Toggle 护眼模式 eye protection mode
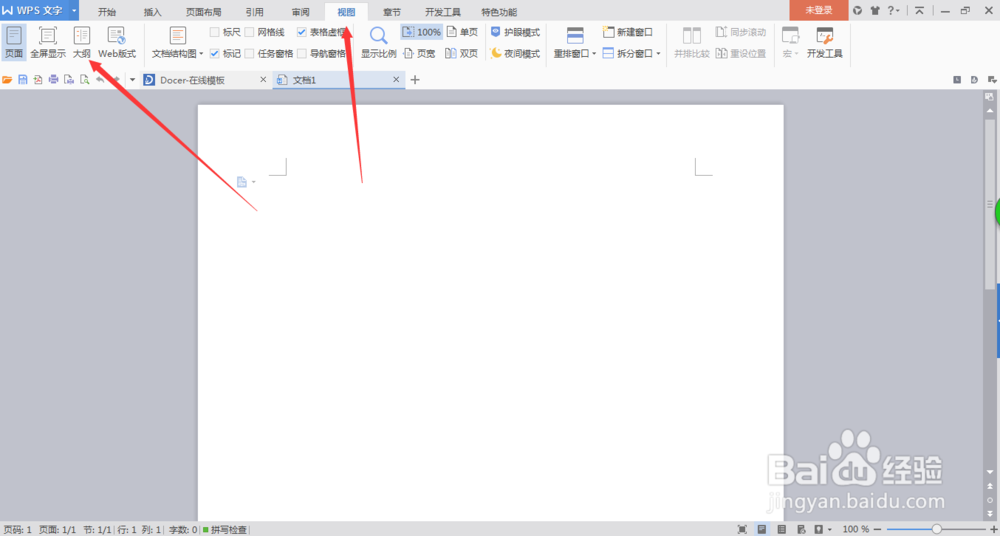The image size is (1000, 536). [x=515, y=32]
